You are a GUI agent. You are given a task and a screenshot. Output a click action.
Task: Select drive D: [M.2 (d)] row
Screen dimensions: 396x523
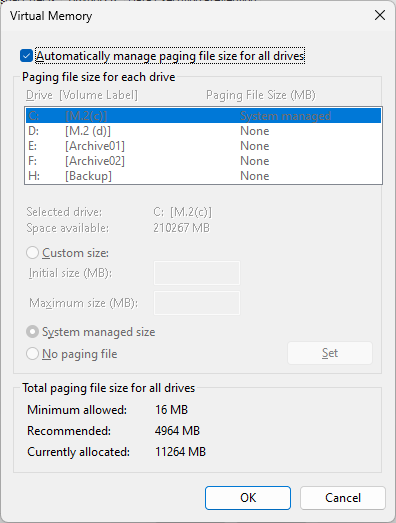click(x=203, y=131)
